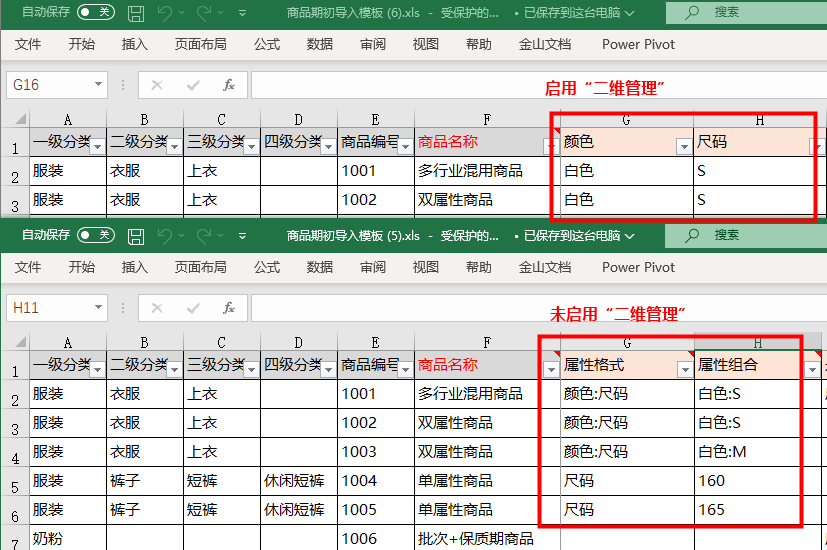
Task: Open 数据 tab in bottom window
Action: 320,267
